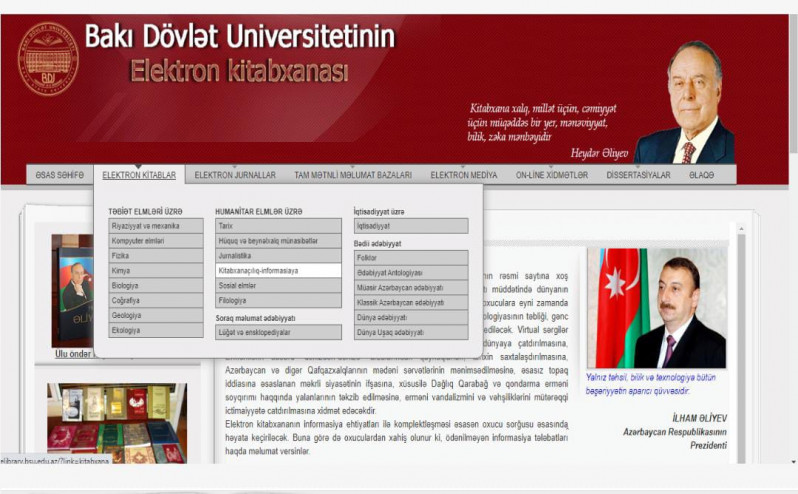The width and height of the screenshot is (798, 494).
Task: Open the Heydər Əliyev book thumbnail
Action: pyautogui.click(x=72, y=290)
